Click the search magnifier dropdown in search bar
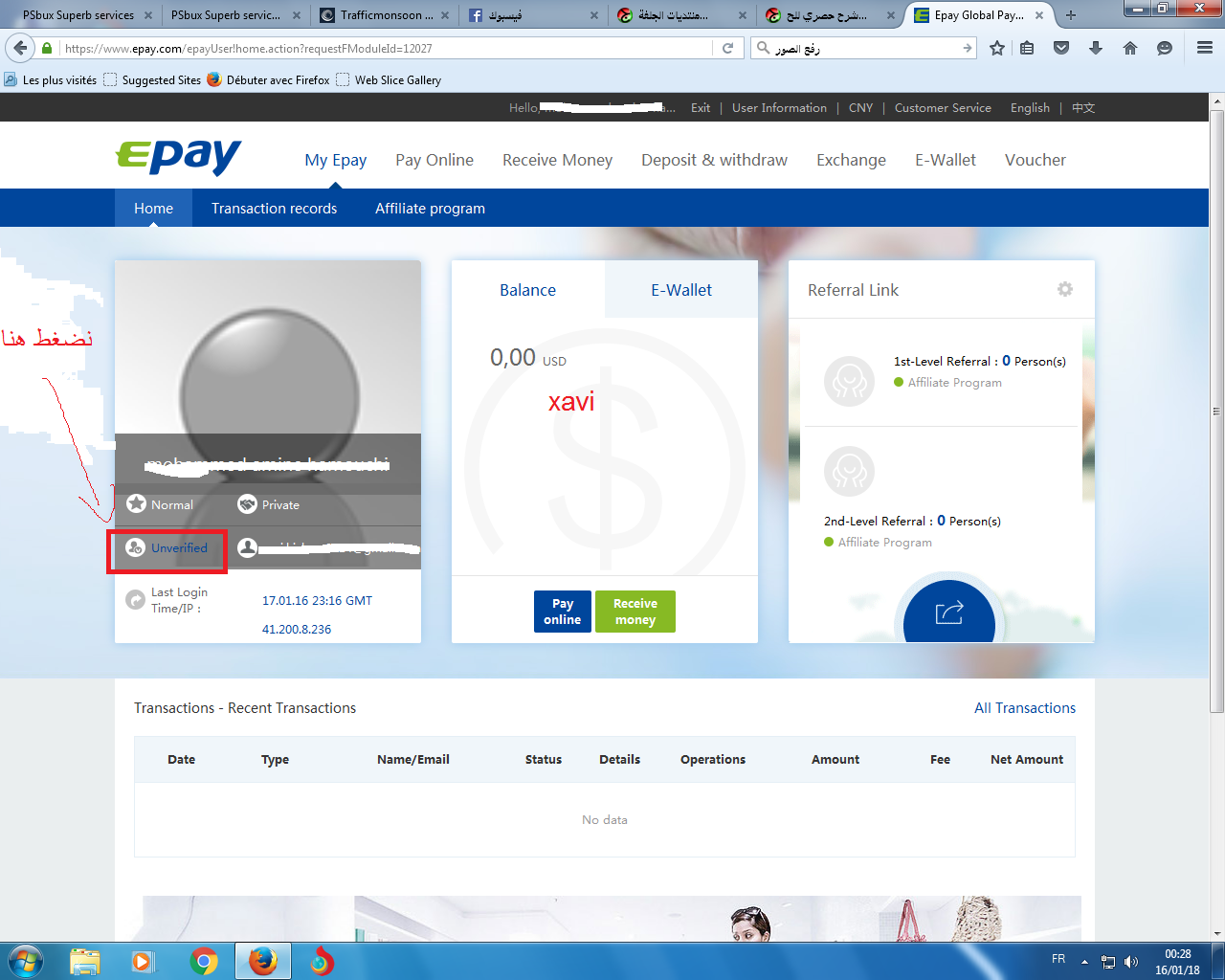1225x980 pixels. click(x=764, y=48)
